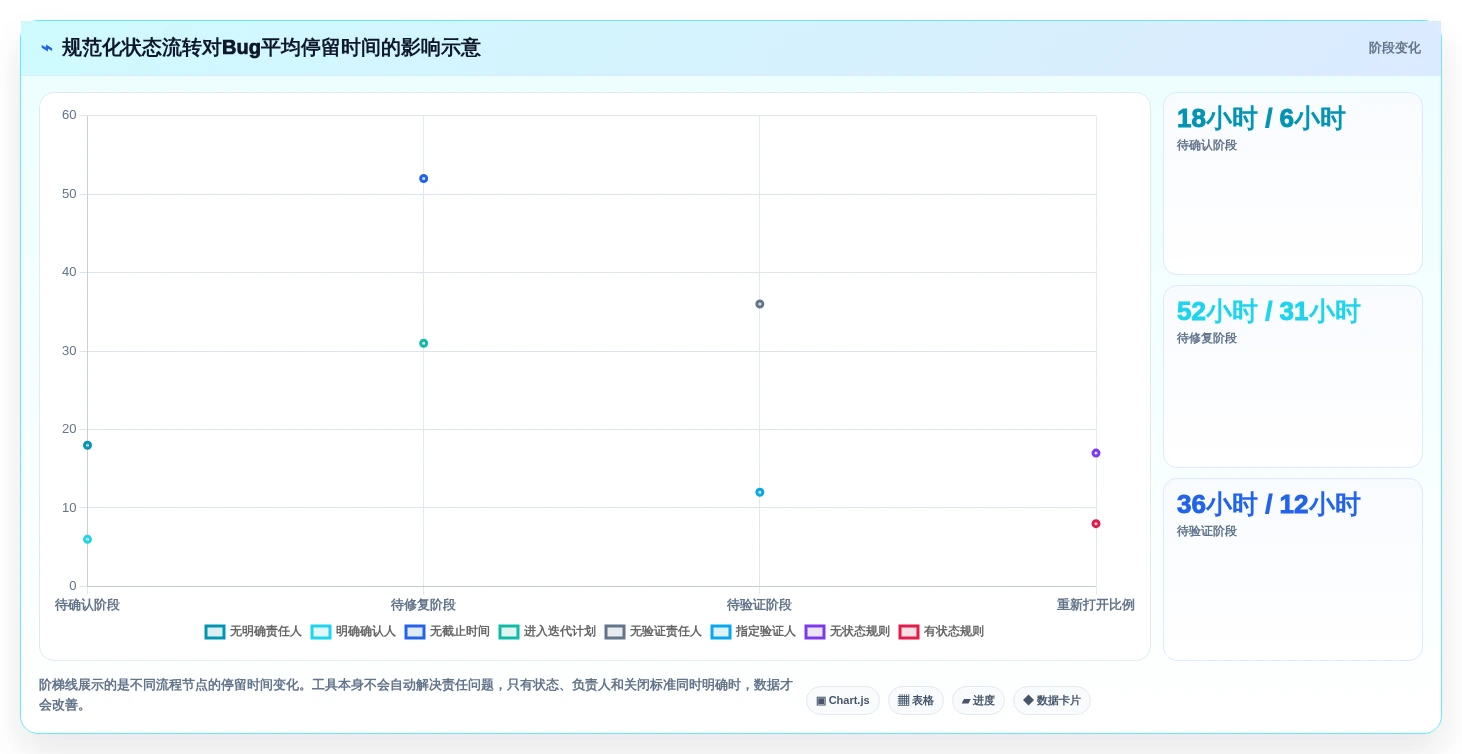Click the 待修复阶段 x-axis label
This screenshot has height=754, width=1462.
point(423,605)
